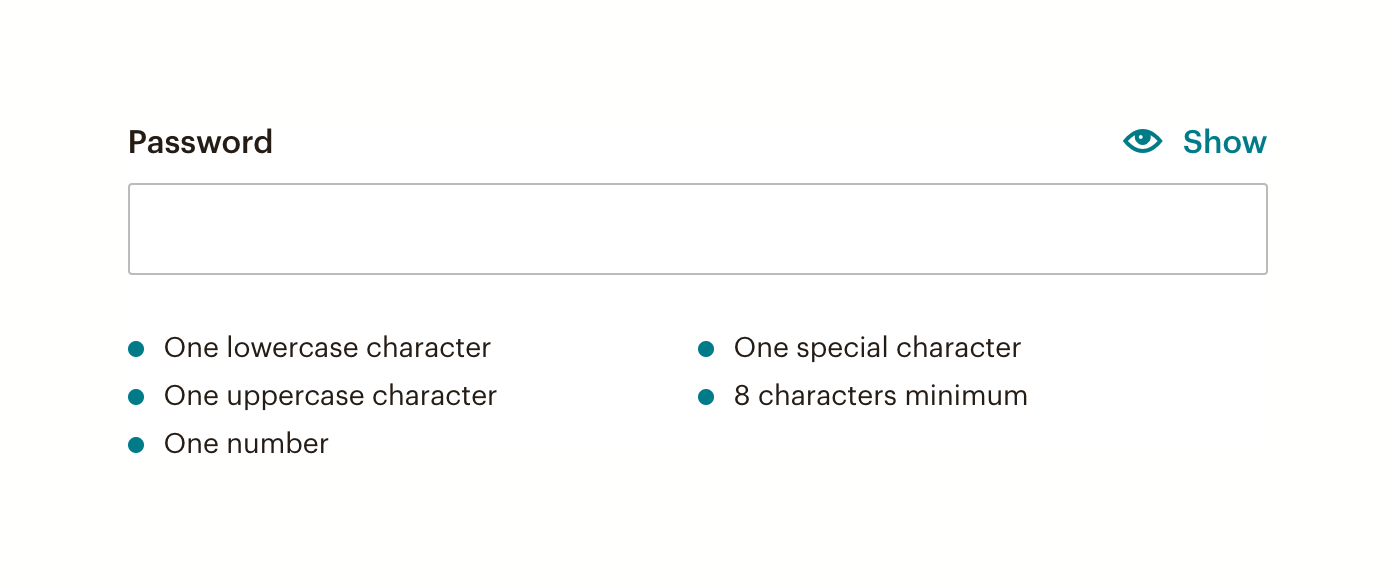Click the Password field label
The width and height of the screenshot is (1396, 582).
tap(200, 142)
